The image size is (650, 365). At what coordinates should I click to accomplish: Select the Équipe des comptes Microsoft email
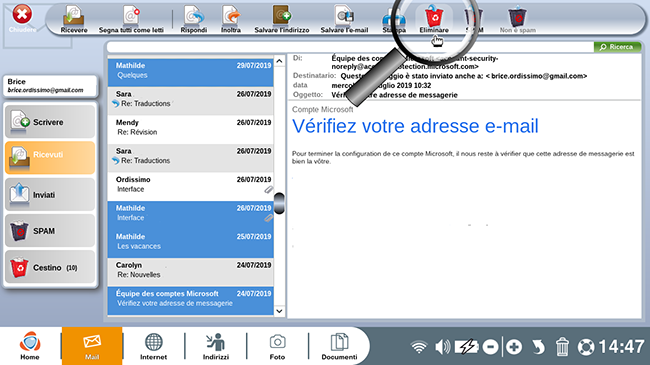(191, 301)
